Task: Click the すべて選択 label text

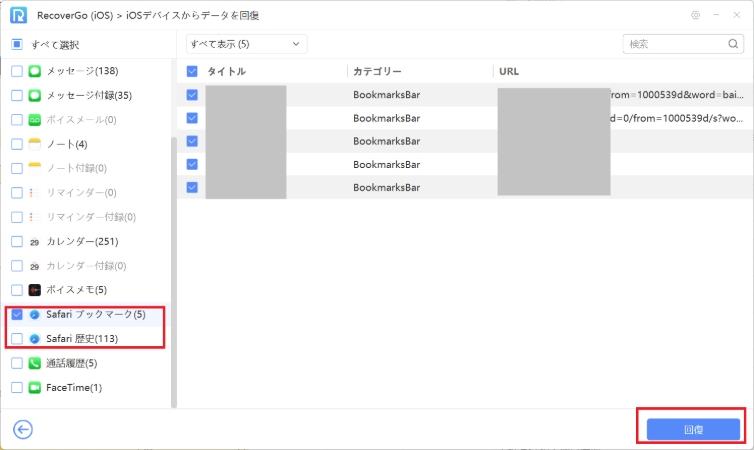Action: [x=55, y=45]
